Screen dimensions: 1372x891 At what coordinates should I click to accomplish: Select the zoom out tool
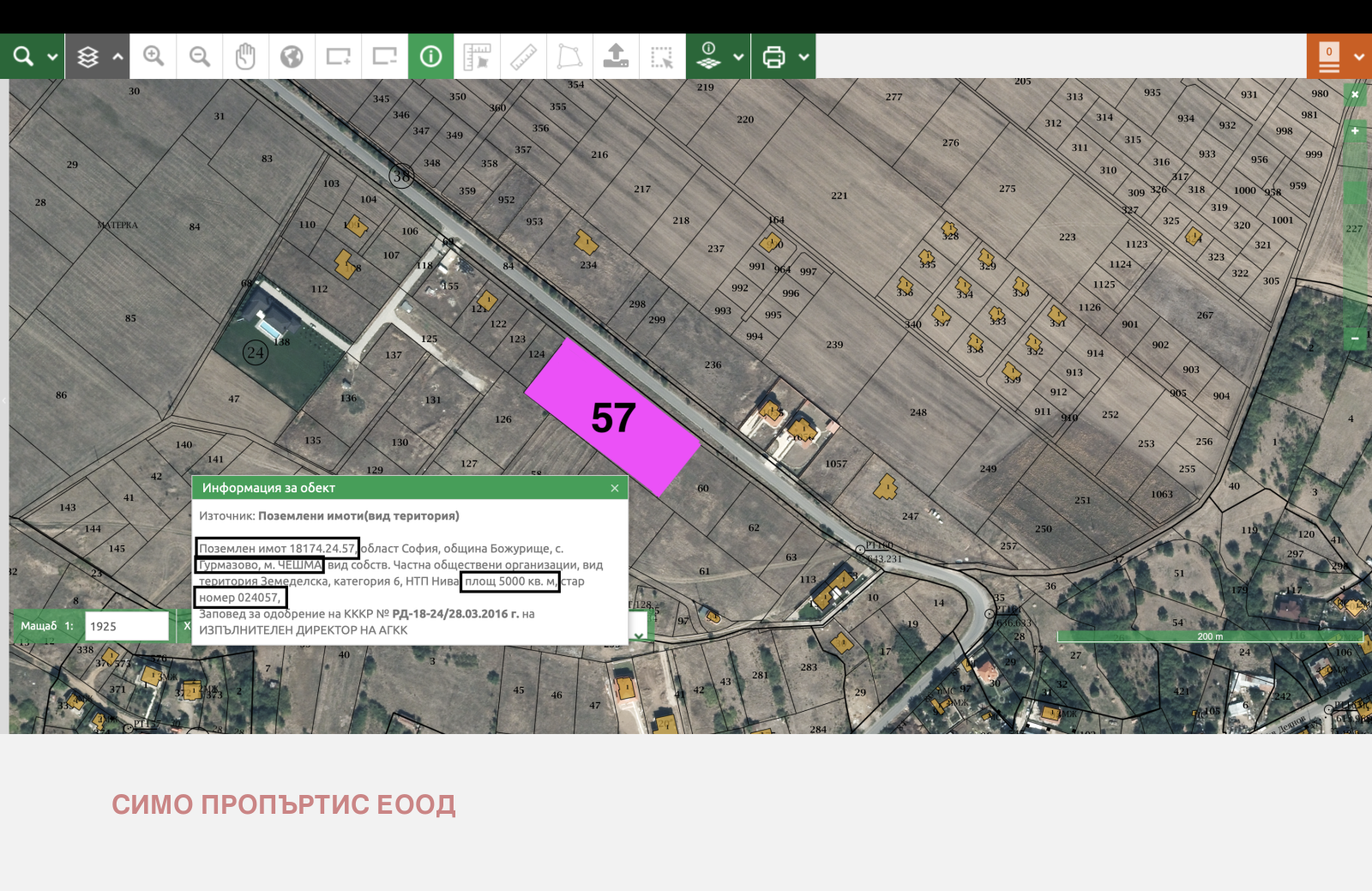[x=199, y=56]
